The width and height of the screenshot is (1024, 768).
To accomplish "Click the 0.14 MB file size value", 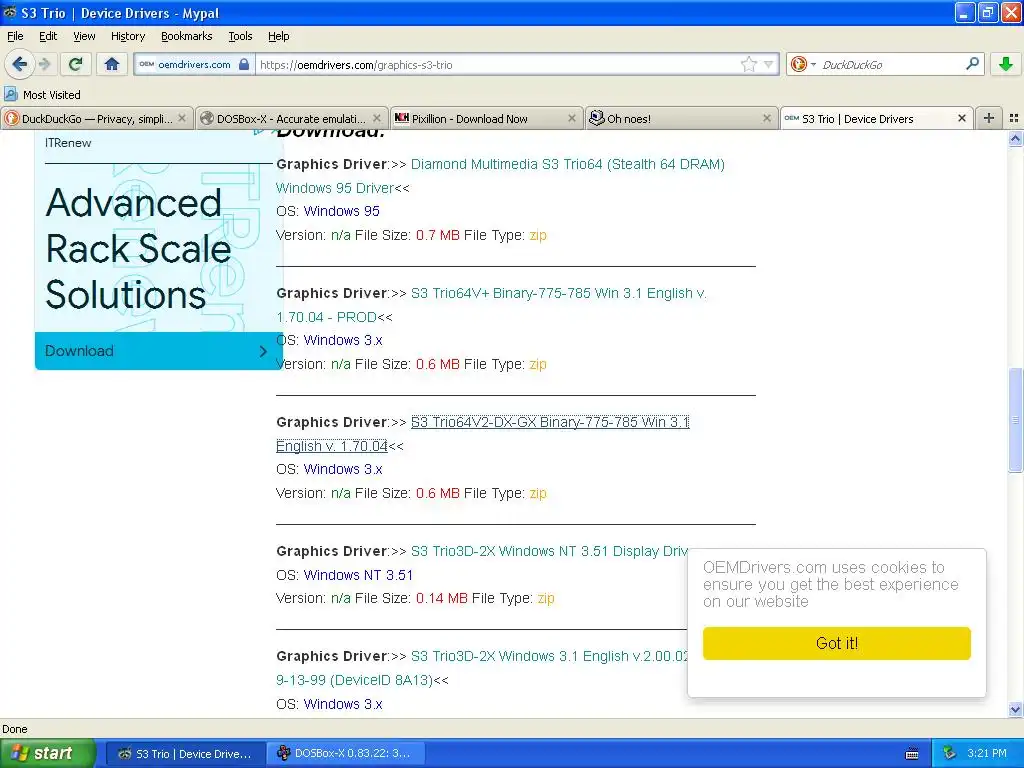I will point(441,598).
